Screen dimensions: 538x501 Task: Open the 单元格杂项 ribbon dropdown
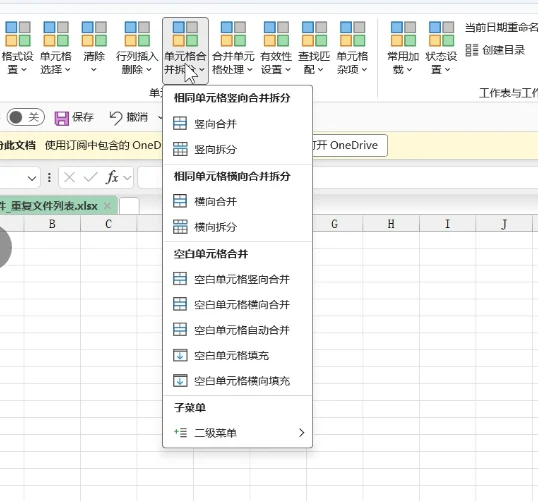tap(352, 48)
